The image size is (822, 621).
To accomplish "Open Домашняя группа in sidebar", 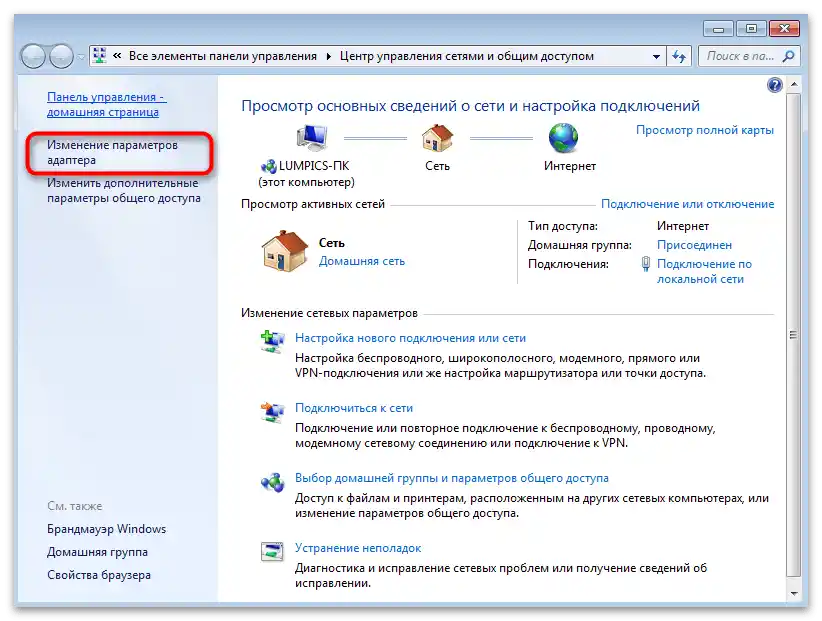I will pyautogui.click(x=98, y=552).
